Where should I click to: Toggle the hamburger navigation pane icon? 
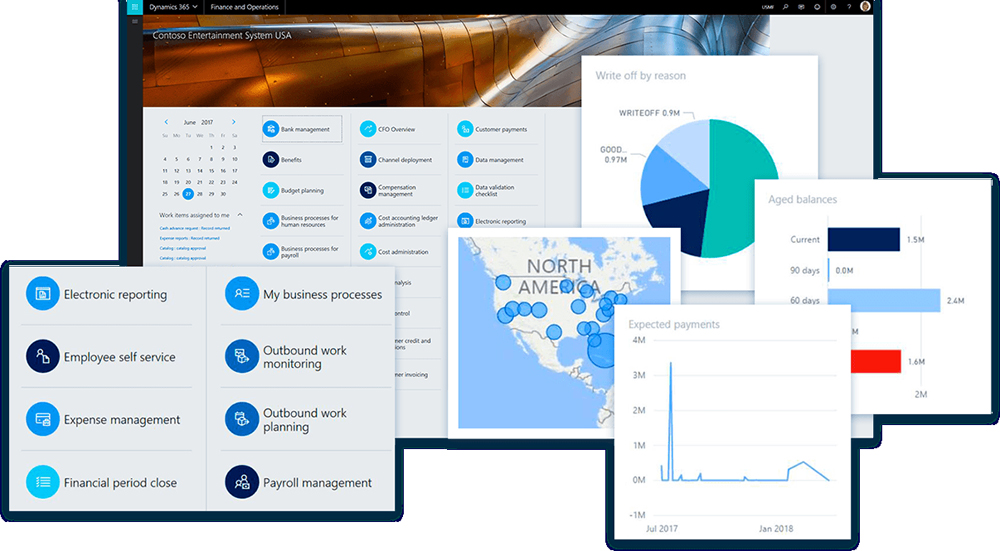pyautogui.click(x=135, y=22)
